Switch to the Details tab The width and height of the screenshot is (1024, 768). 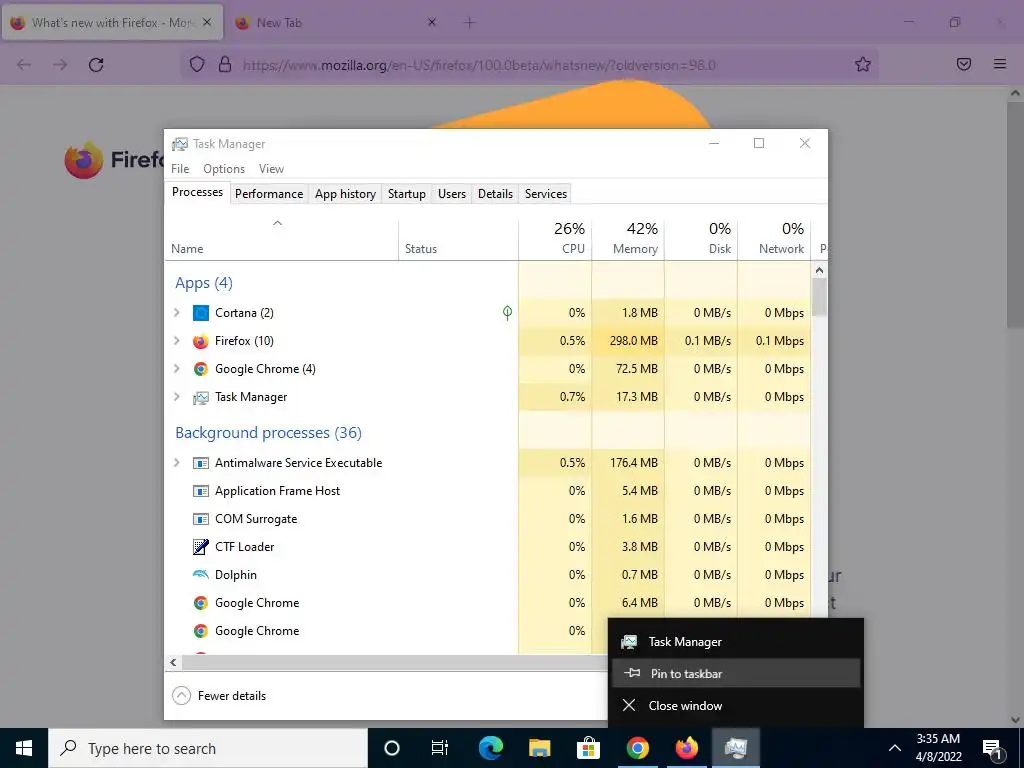pyautogui.click(x=496, y=194)
